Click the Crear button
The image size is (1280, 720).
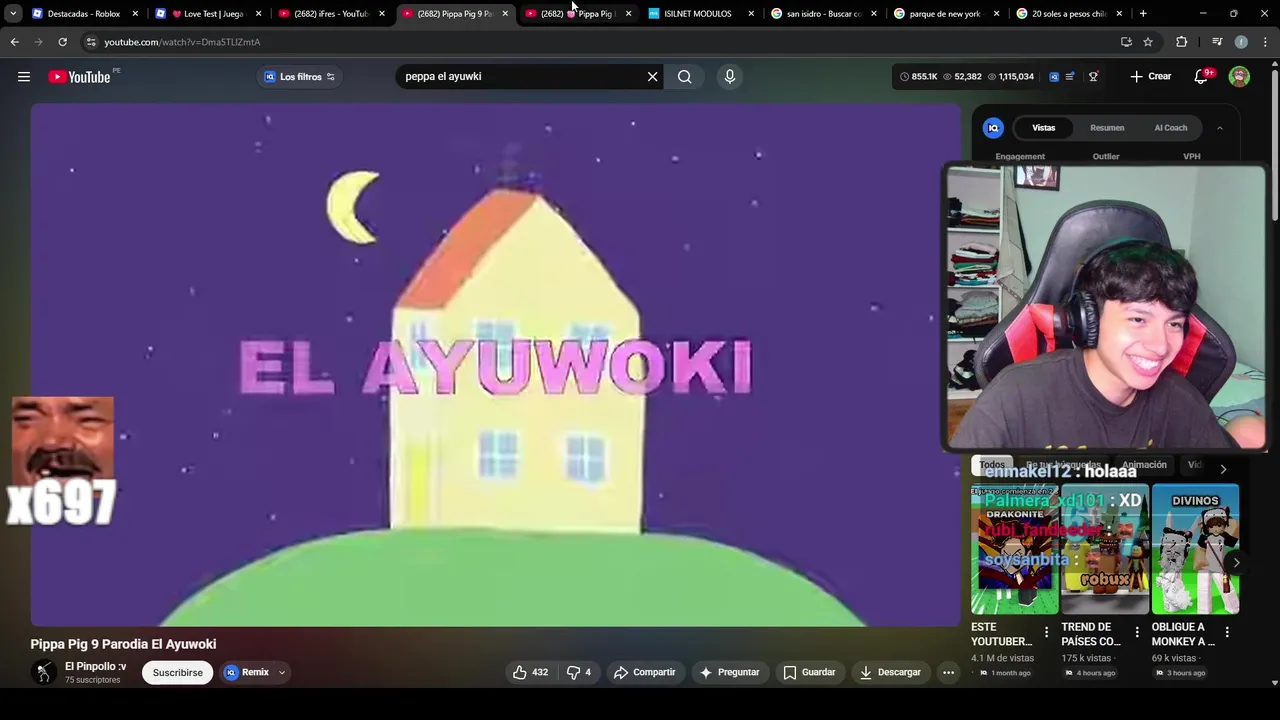pyautogui.click(x=1150, y=76)
